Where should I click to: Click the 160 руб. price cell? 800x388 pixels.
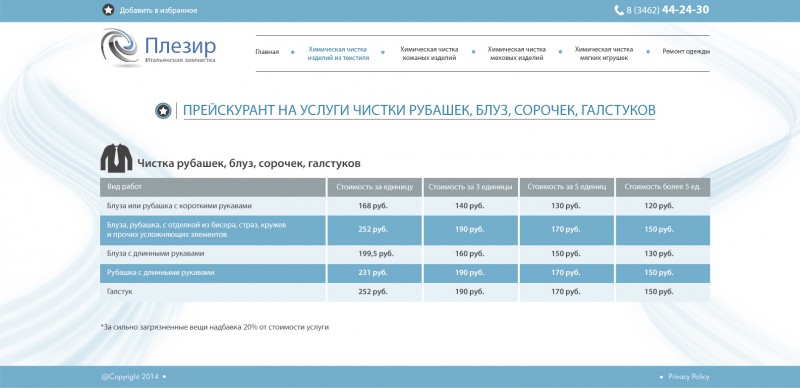click(470, 254)
